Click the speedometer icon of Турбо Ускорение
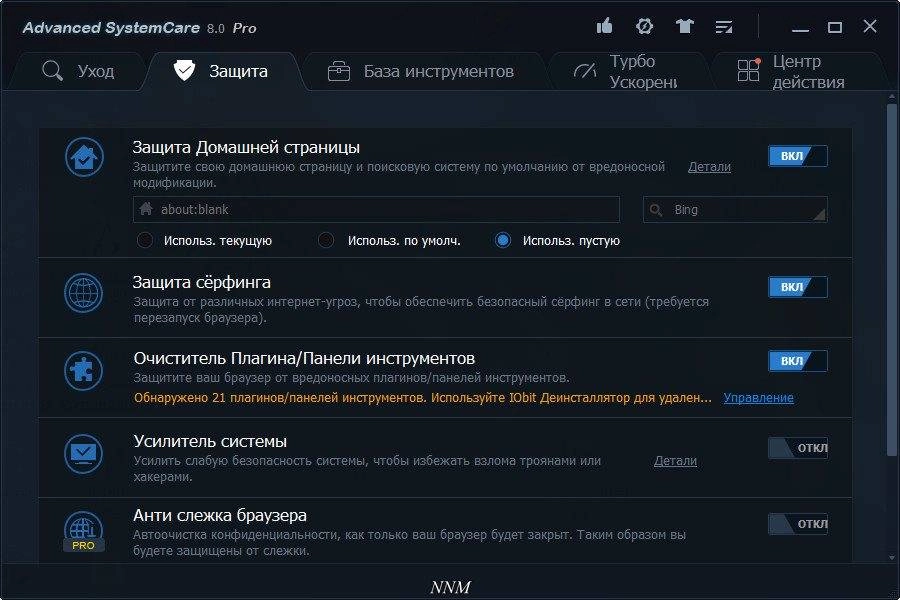Viewport: 900px width, 600px height. 585,71
